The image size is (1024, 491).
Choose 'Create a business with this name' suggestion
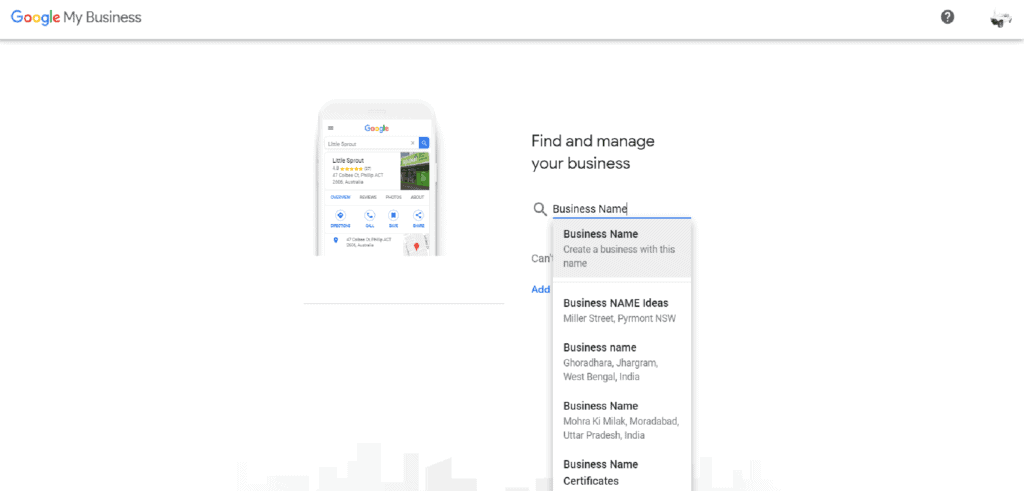622,249
